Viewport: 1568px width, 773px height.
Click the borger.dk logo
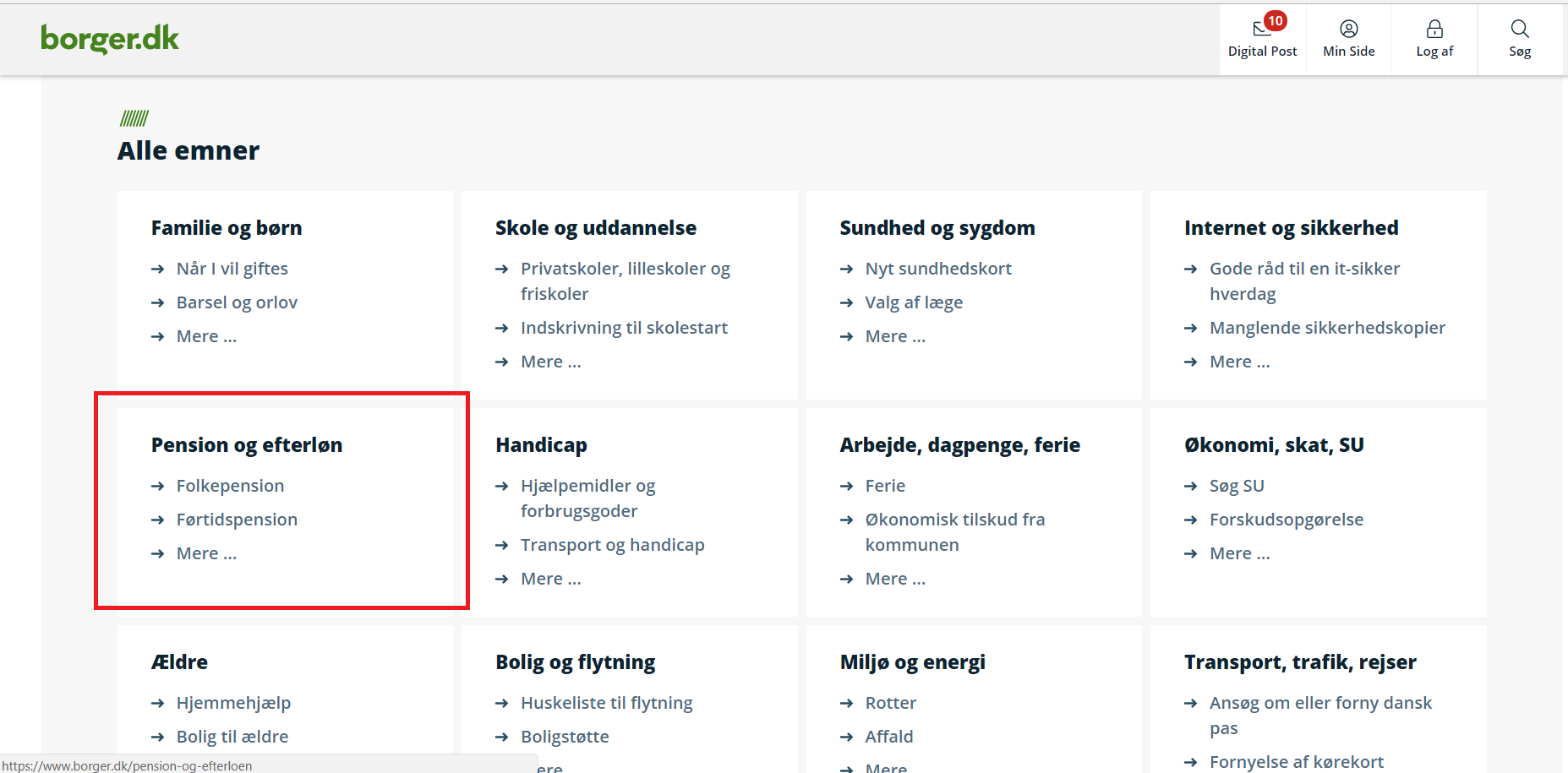110,39
